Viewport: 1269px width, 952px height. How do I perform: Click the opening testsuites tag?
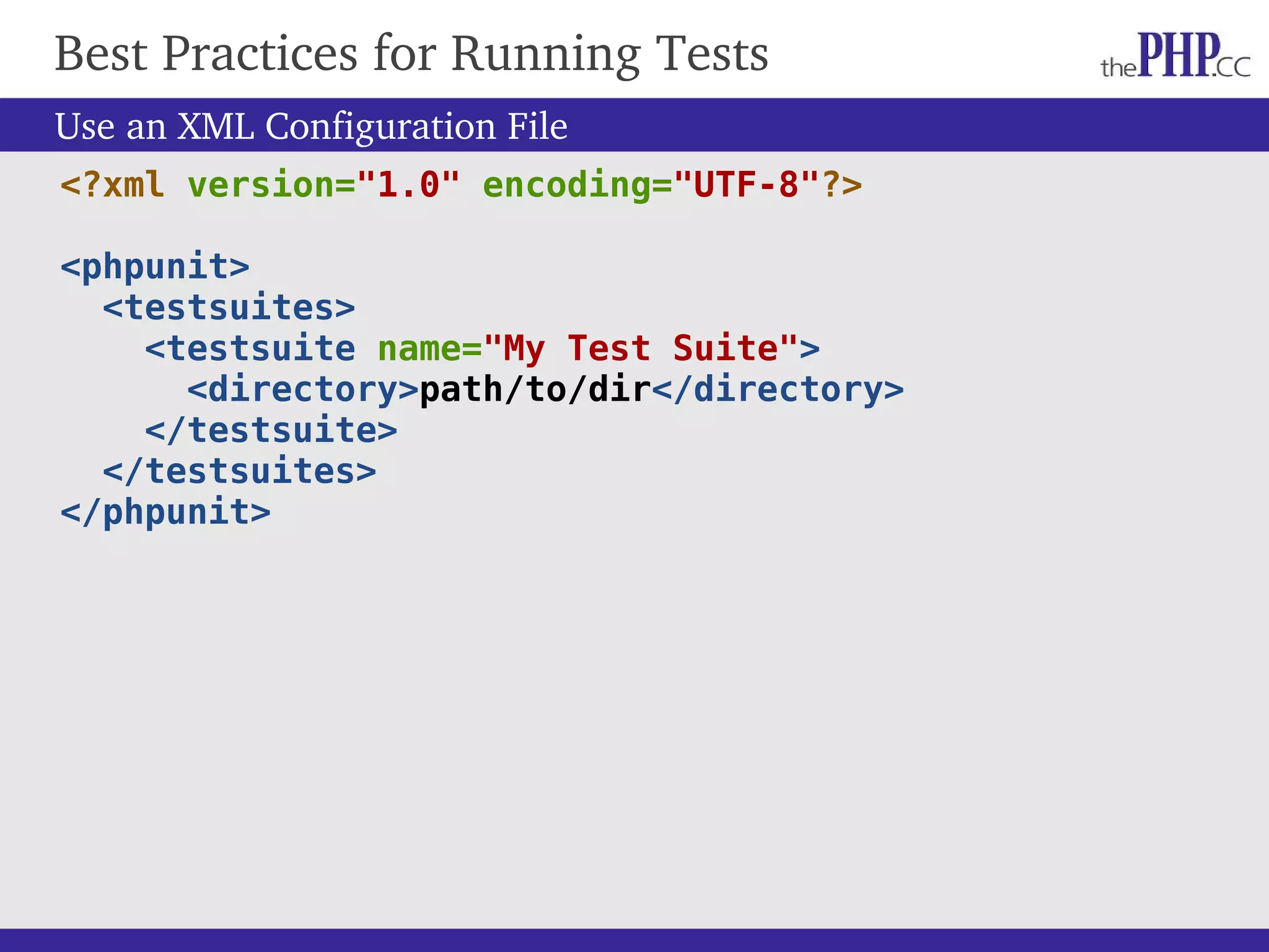[x=229, y=307]
